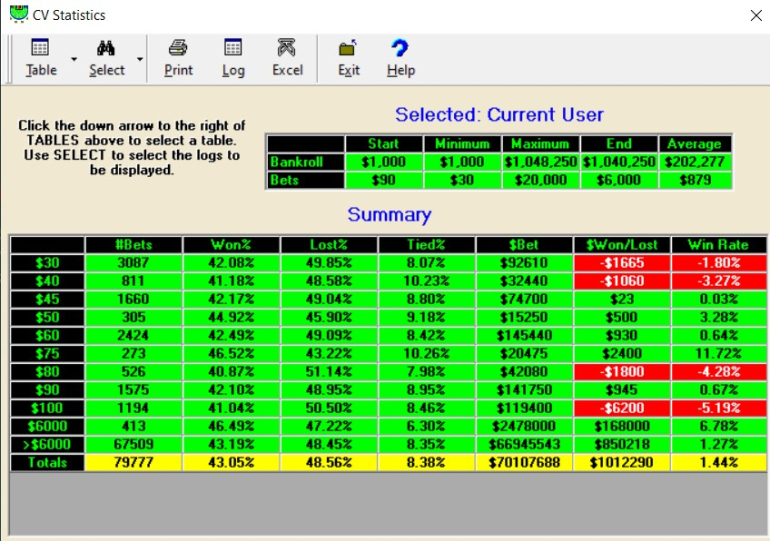
Task: Click the Select binoculars icon
Action: click(106, 48)
